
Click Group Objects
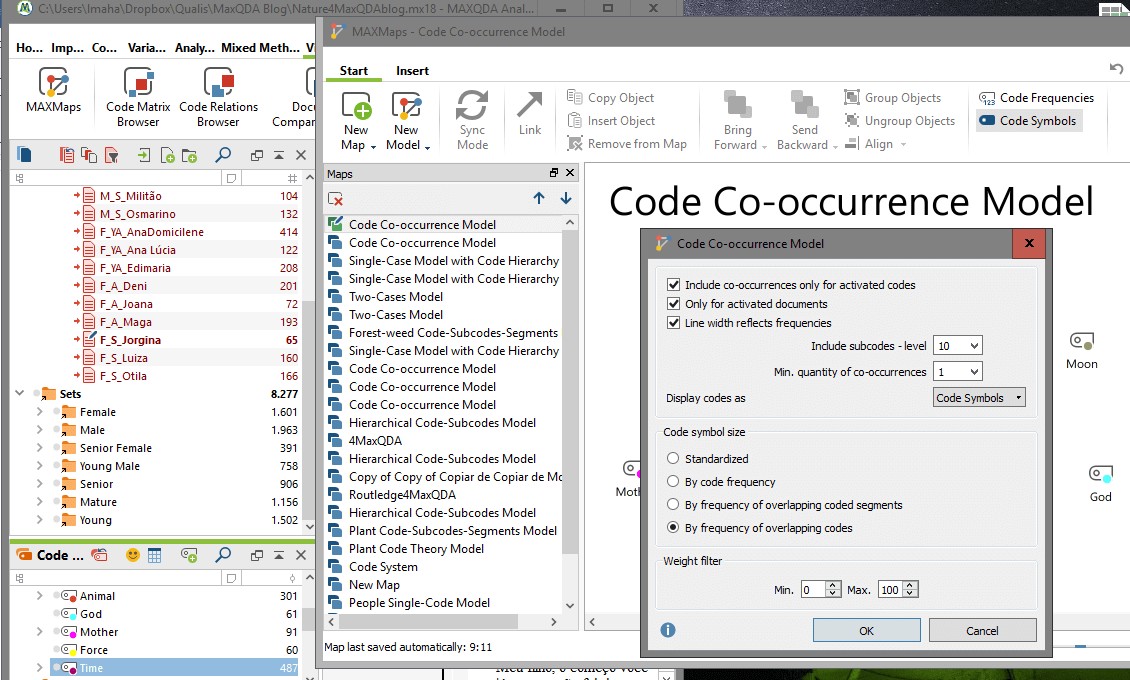click(x=893, y=97)
